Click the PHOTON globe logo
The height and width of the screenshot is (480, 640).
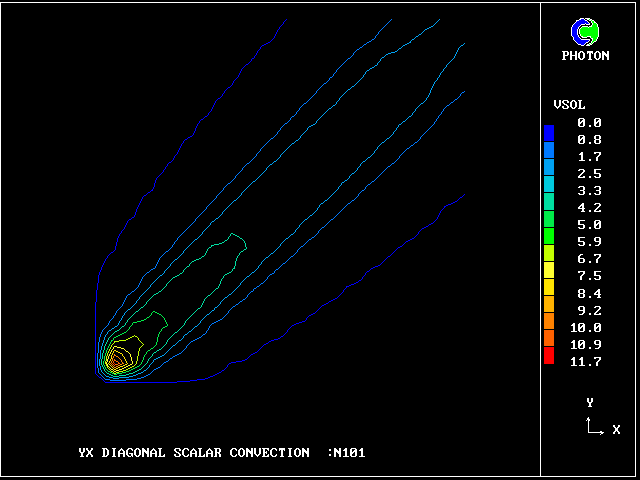point(585,32)
